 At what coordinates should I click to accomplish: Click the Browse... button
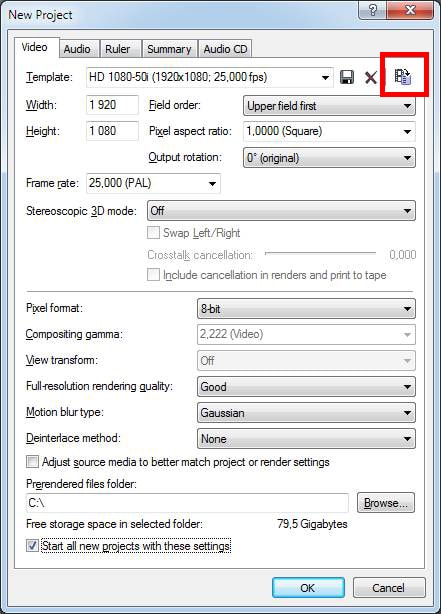(x=386, y=503)
